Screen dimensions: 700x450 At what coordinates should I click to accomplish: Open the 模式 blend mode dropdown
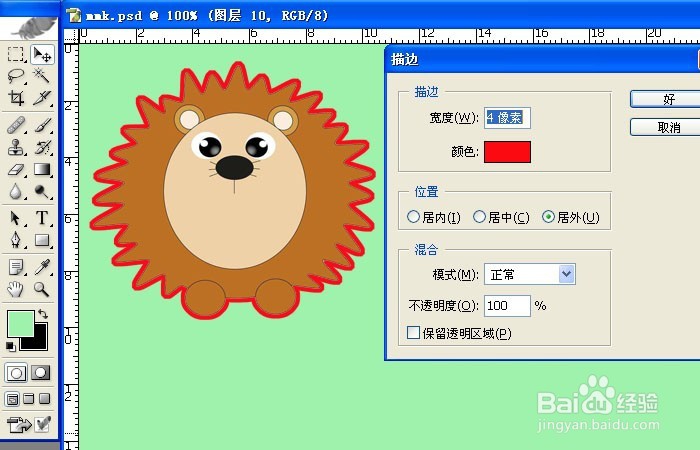[x=530, y=274]
